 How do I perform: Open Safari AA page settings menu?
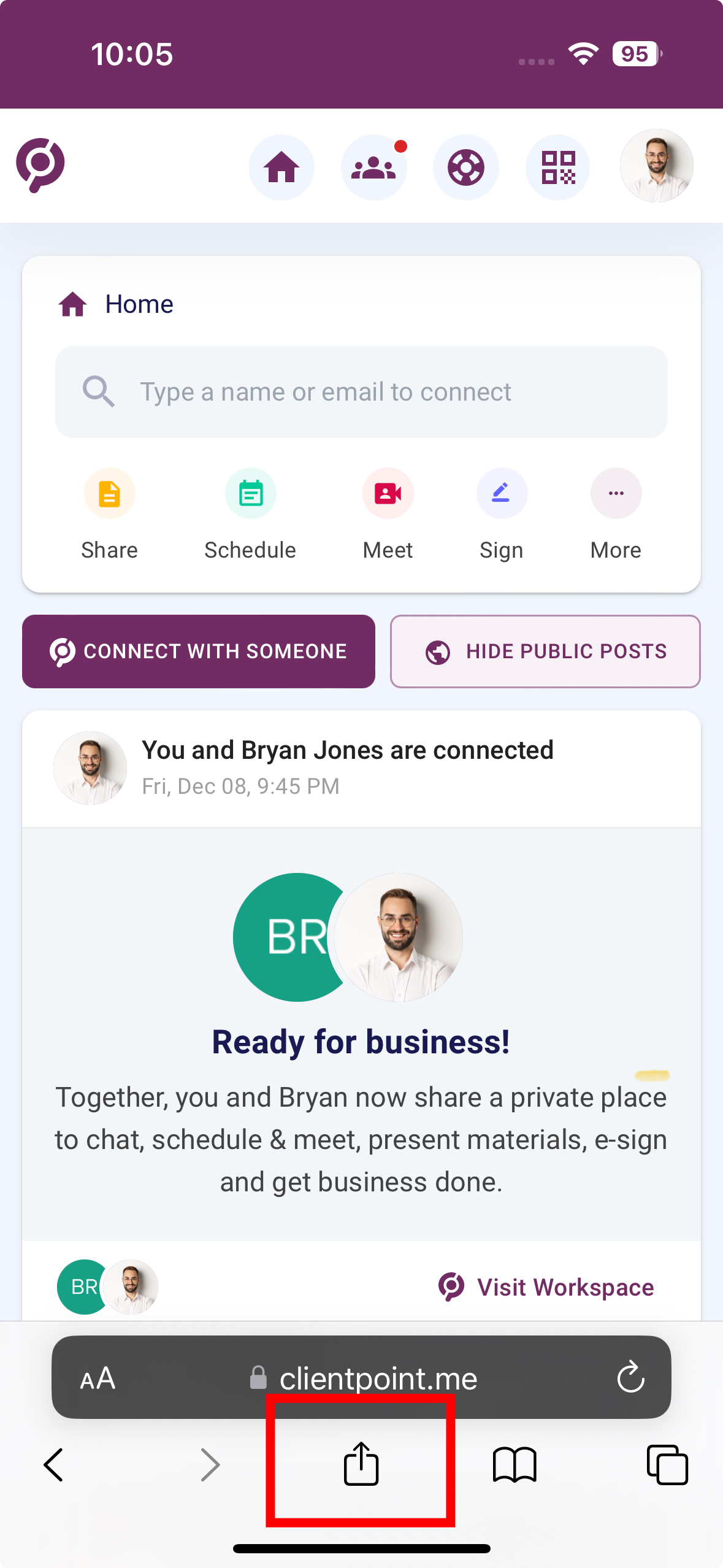point(98,1378)
